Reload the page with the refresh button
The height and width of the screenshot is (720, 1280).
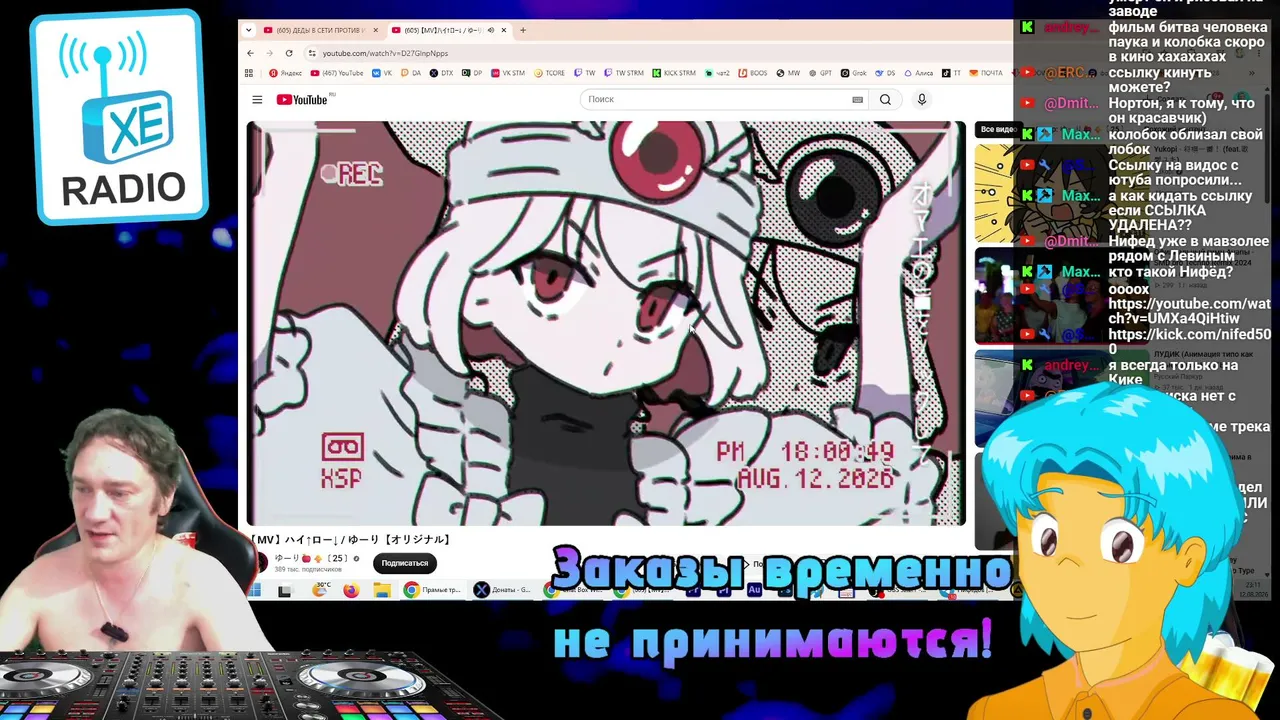tap(289, 53)
